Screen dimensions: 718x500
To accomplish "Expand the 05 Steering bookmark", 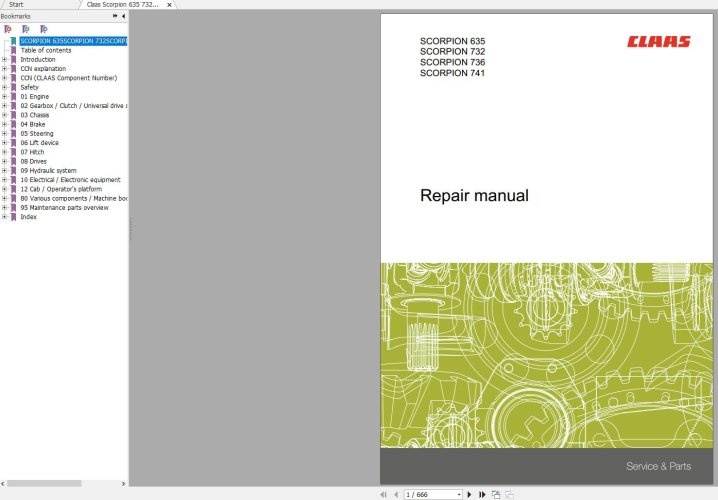I will pos(4,134).
